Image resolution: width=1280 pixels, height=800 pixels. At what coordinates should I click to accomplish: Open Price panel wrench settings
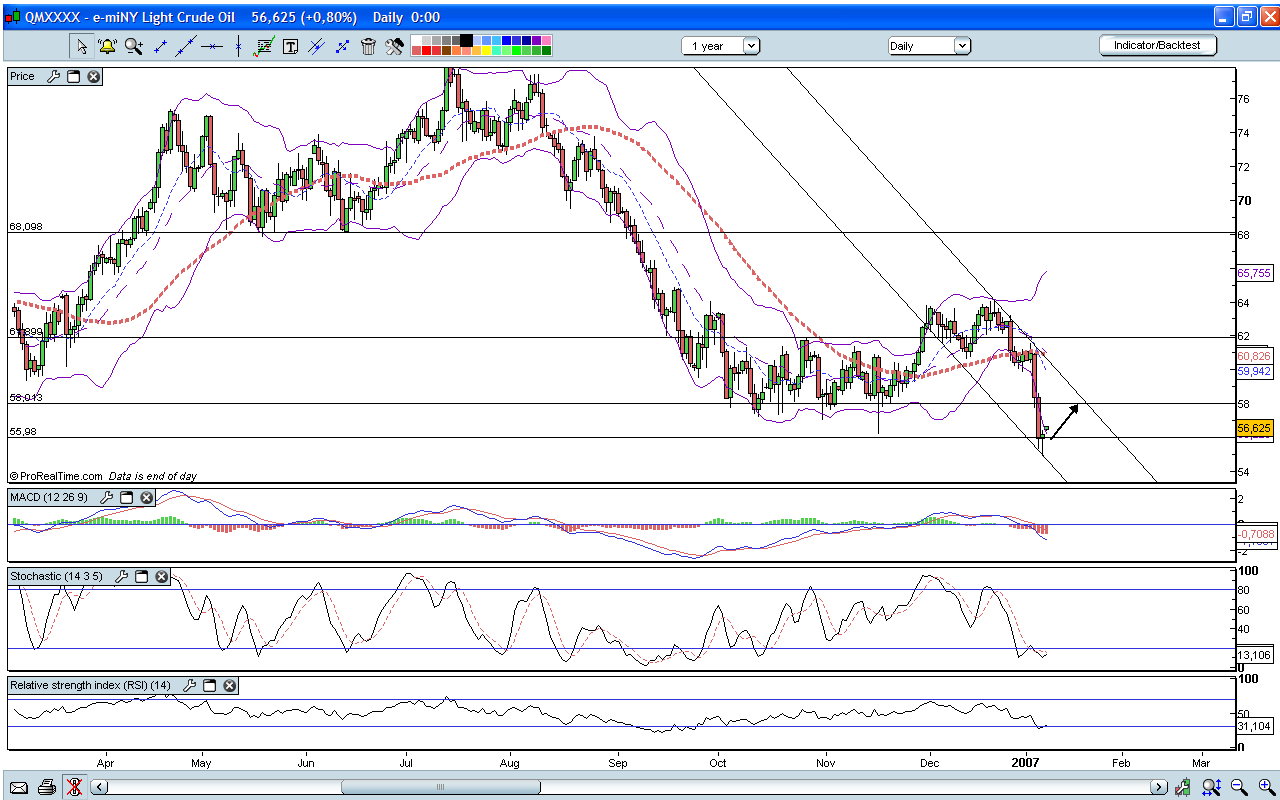[x=54, y=76]
